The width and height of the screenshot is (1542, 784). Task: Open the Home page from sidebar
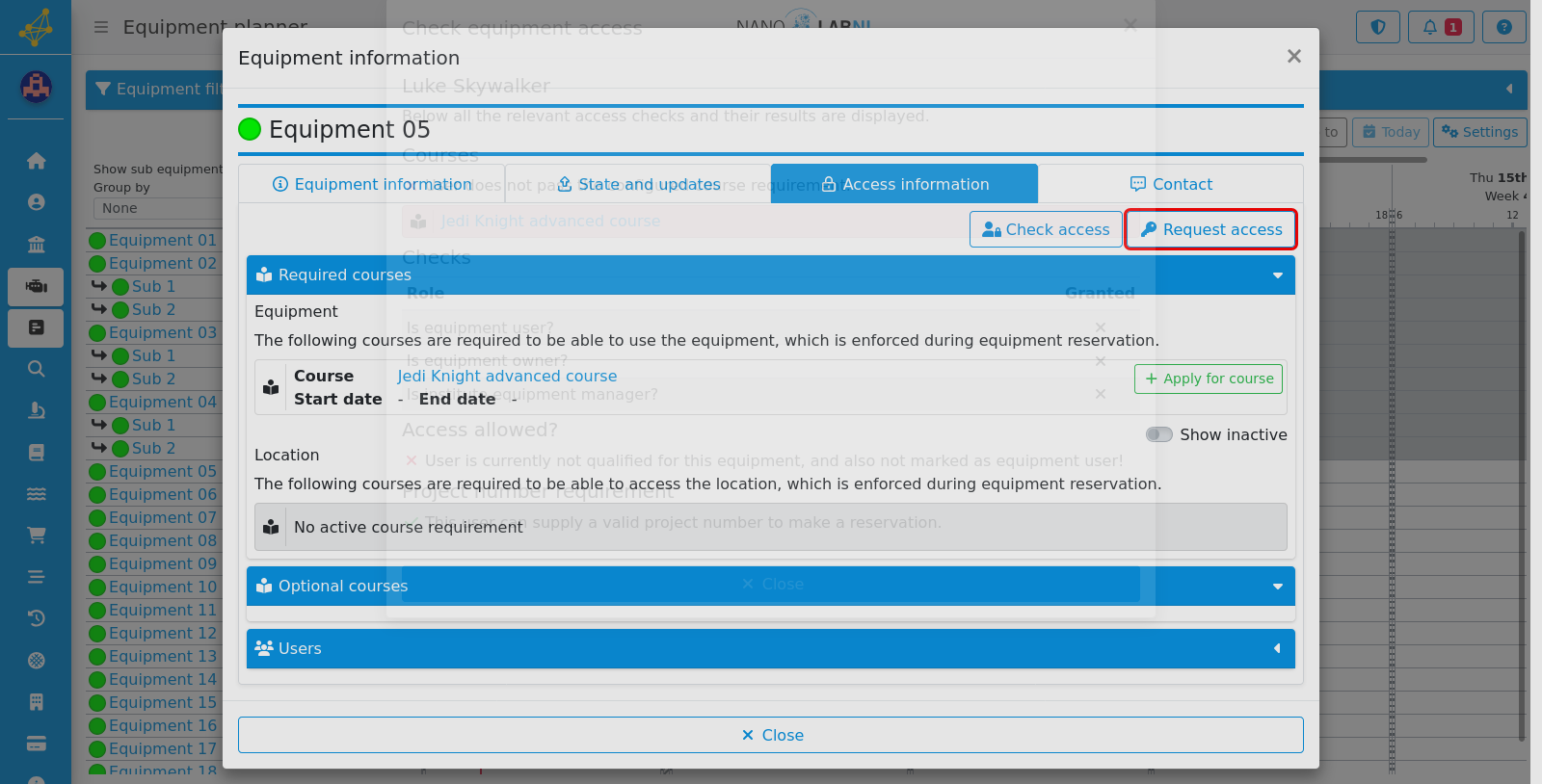pos(36,161)
